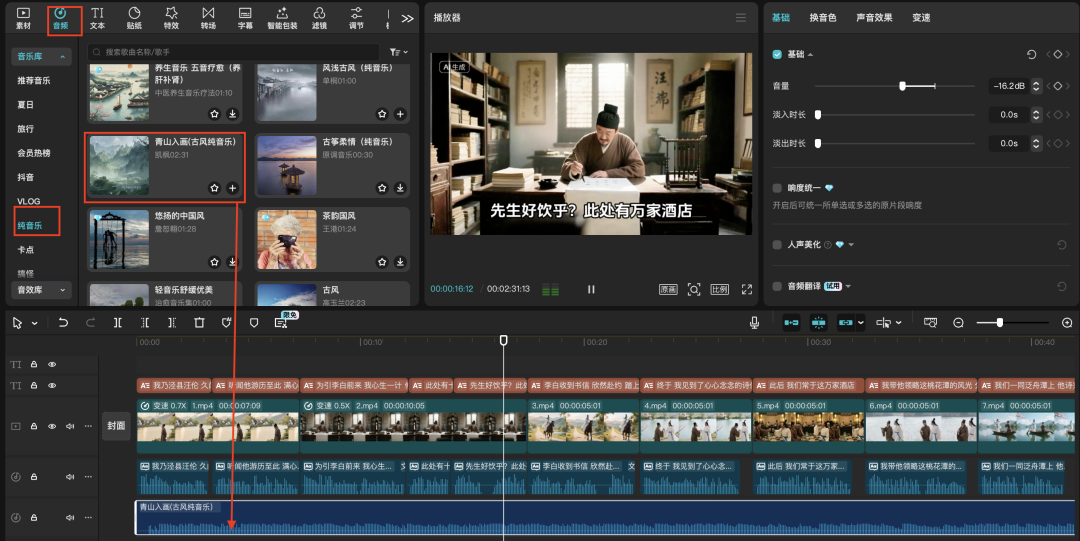1080x541 pixels.
Task: Open the 字幕 tab in top toolbar
Action: coord(245,17)
